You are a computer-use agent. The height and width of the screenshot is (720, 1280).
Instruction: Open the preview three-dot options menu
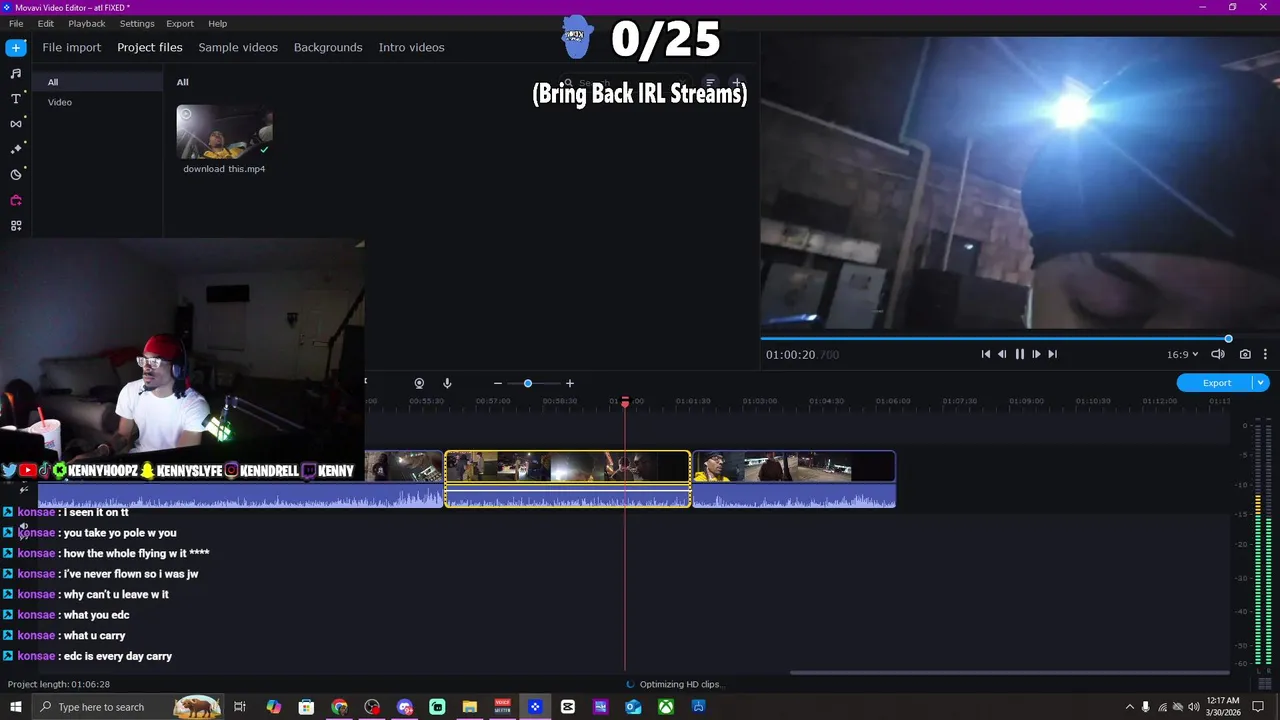pyautogui.click(x=1265, y=354)
